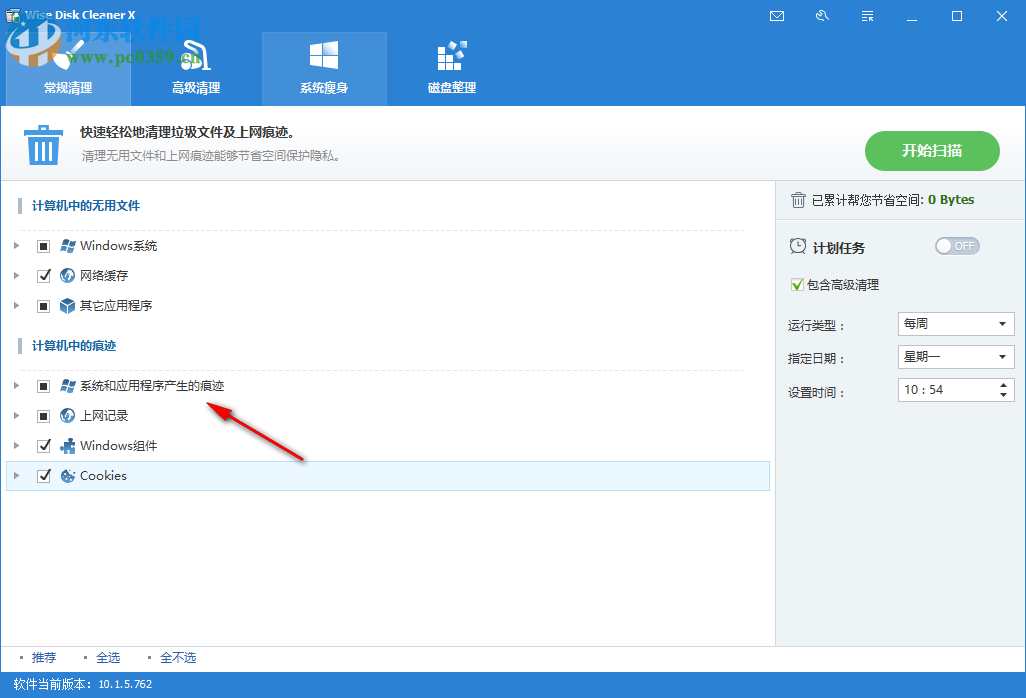Expand the 上网记录 tree row
This screenshot has height=698, width=1026.
click(16, 415)
